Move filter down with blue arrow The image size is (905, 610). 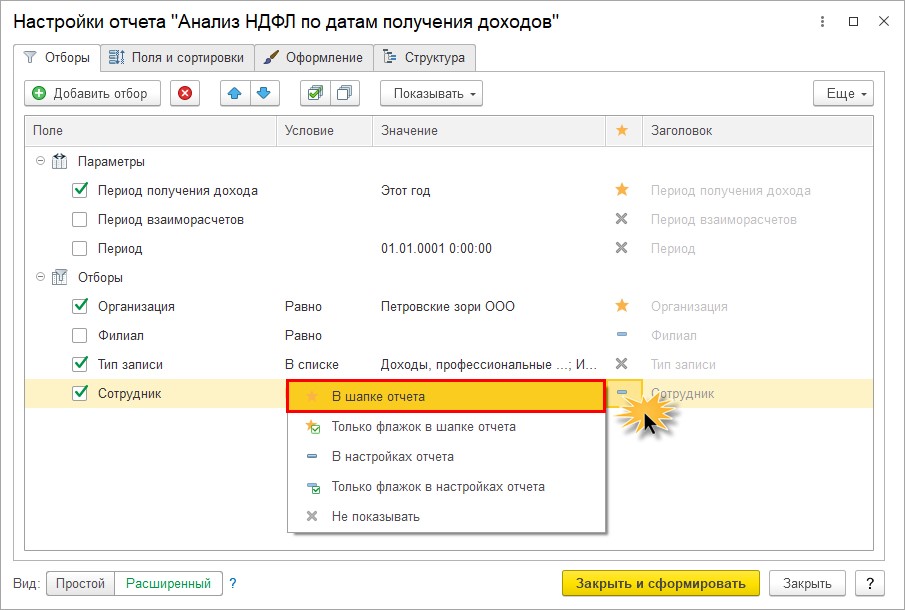click(x=264, y=93)
